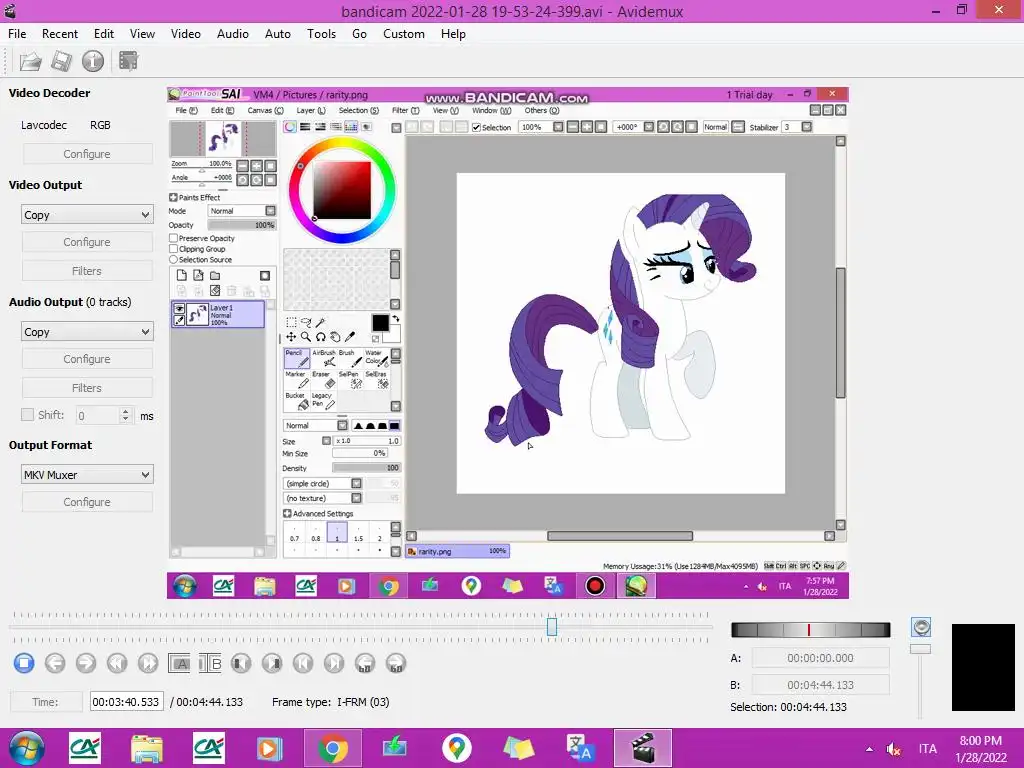Open the Recent menu

click(59, 34)
